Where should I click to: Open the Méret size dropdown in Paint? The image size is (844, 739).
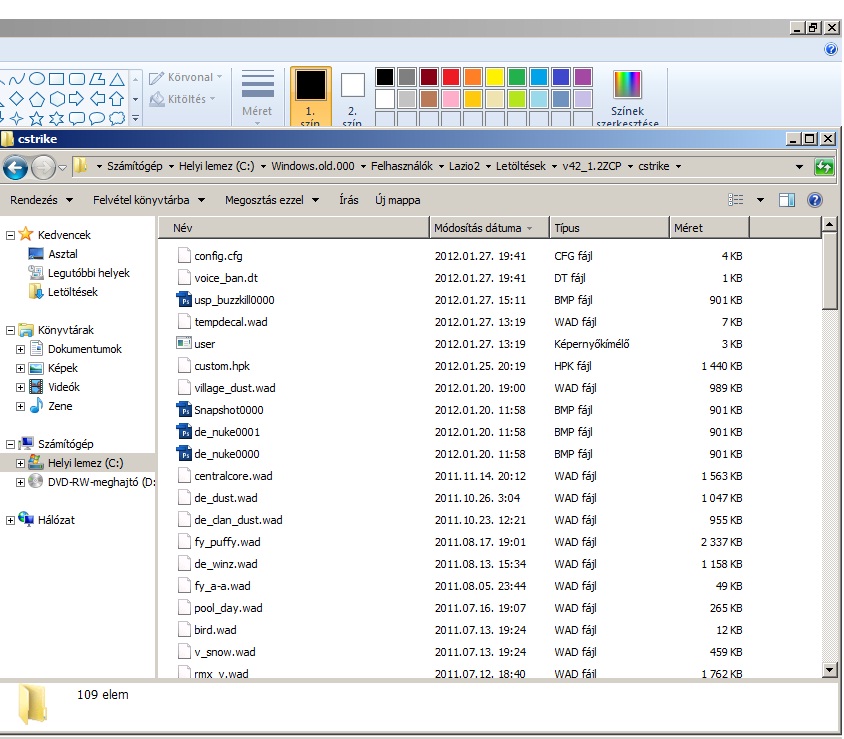tap(257, 97)
